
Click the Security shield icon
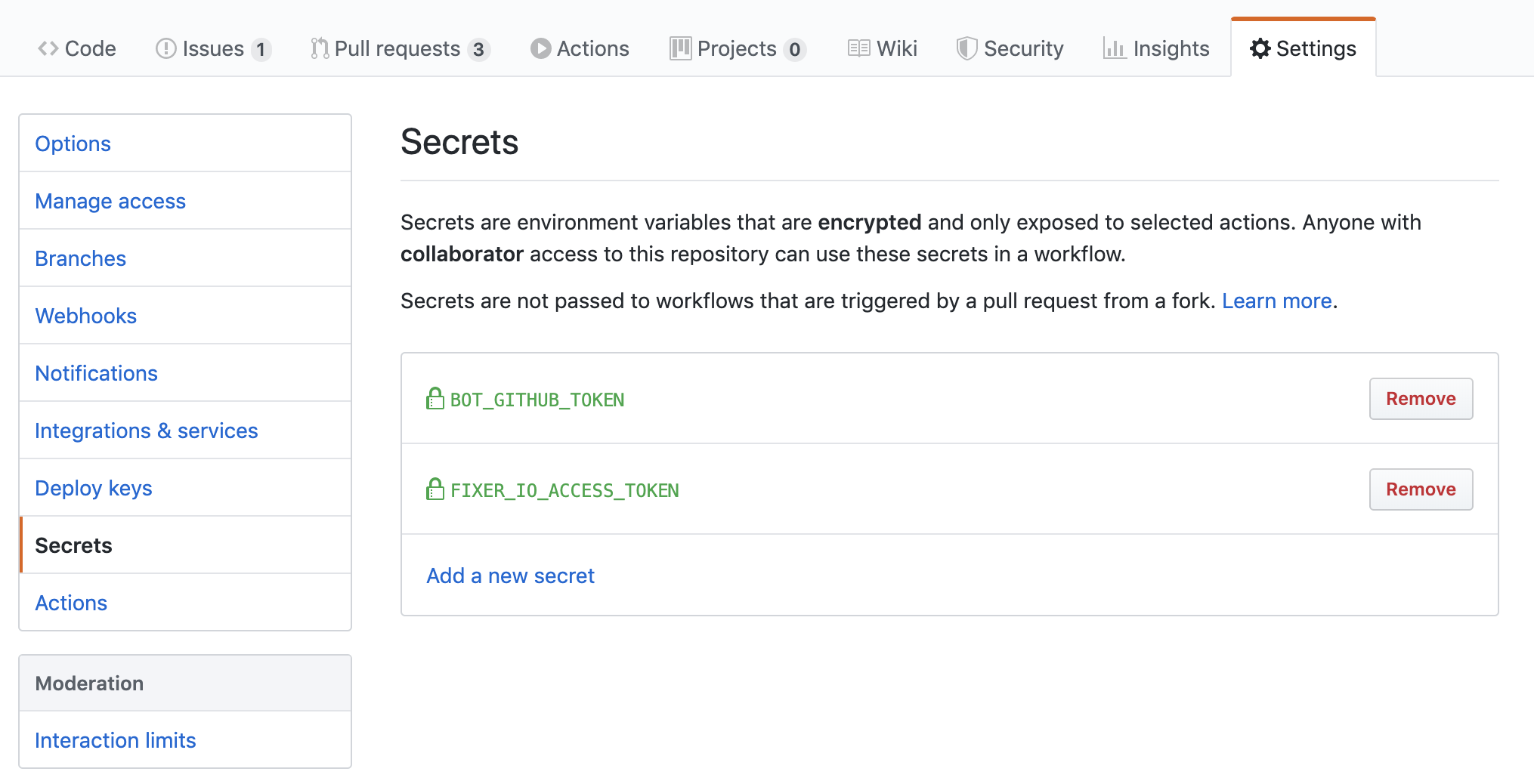(x=966, y=49)
